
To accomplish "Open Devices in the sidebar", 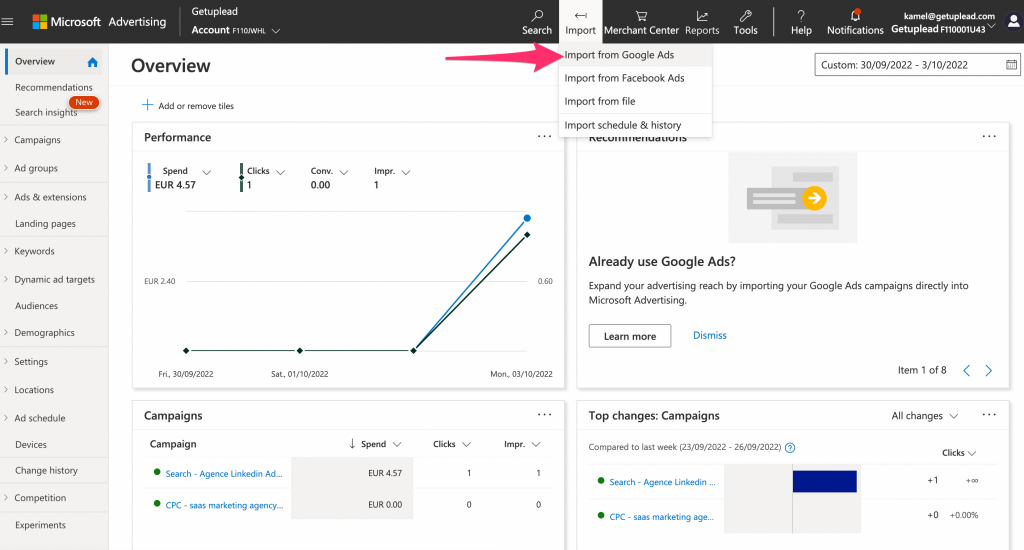I will (x=31, y=444).
